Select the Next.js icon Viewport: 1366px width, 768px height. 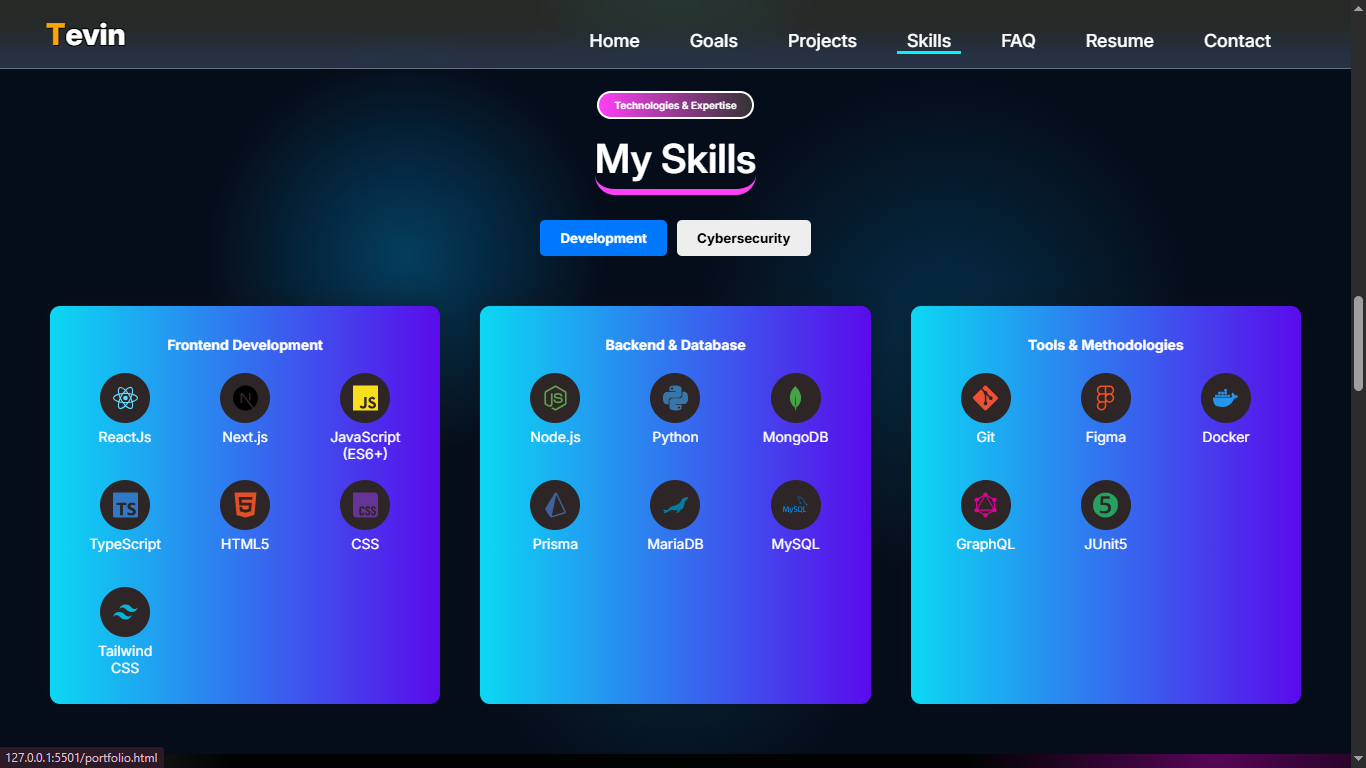[x=245, y=398]
